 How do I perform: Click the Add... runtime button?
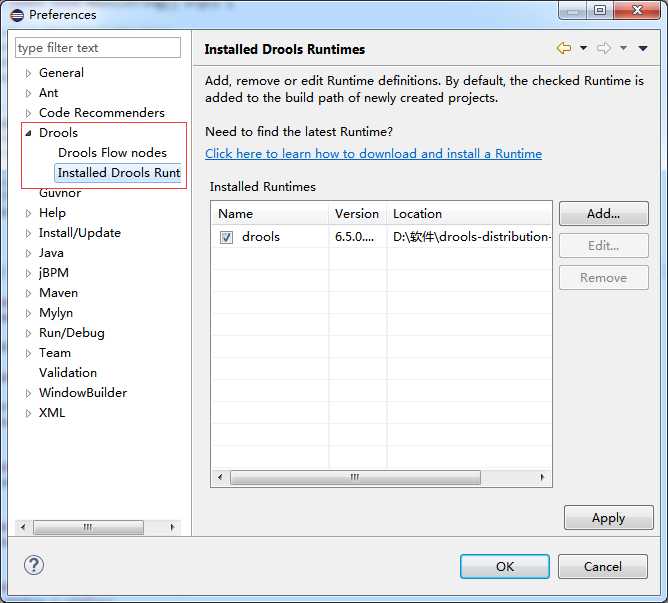tap(604, 214)
